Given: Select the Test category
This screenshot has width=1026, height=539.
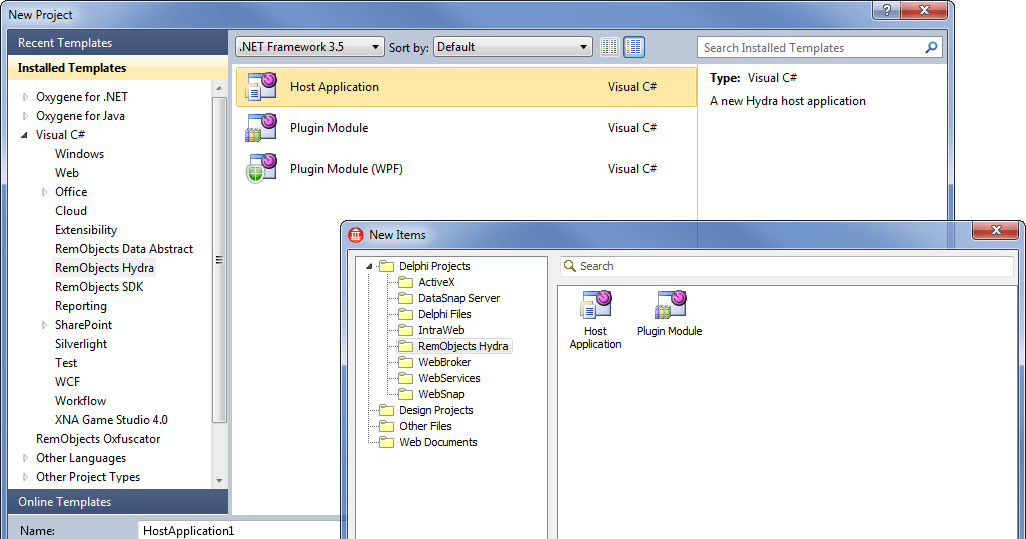Looking at the screenshot, I should click(65, 362).
